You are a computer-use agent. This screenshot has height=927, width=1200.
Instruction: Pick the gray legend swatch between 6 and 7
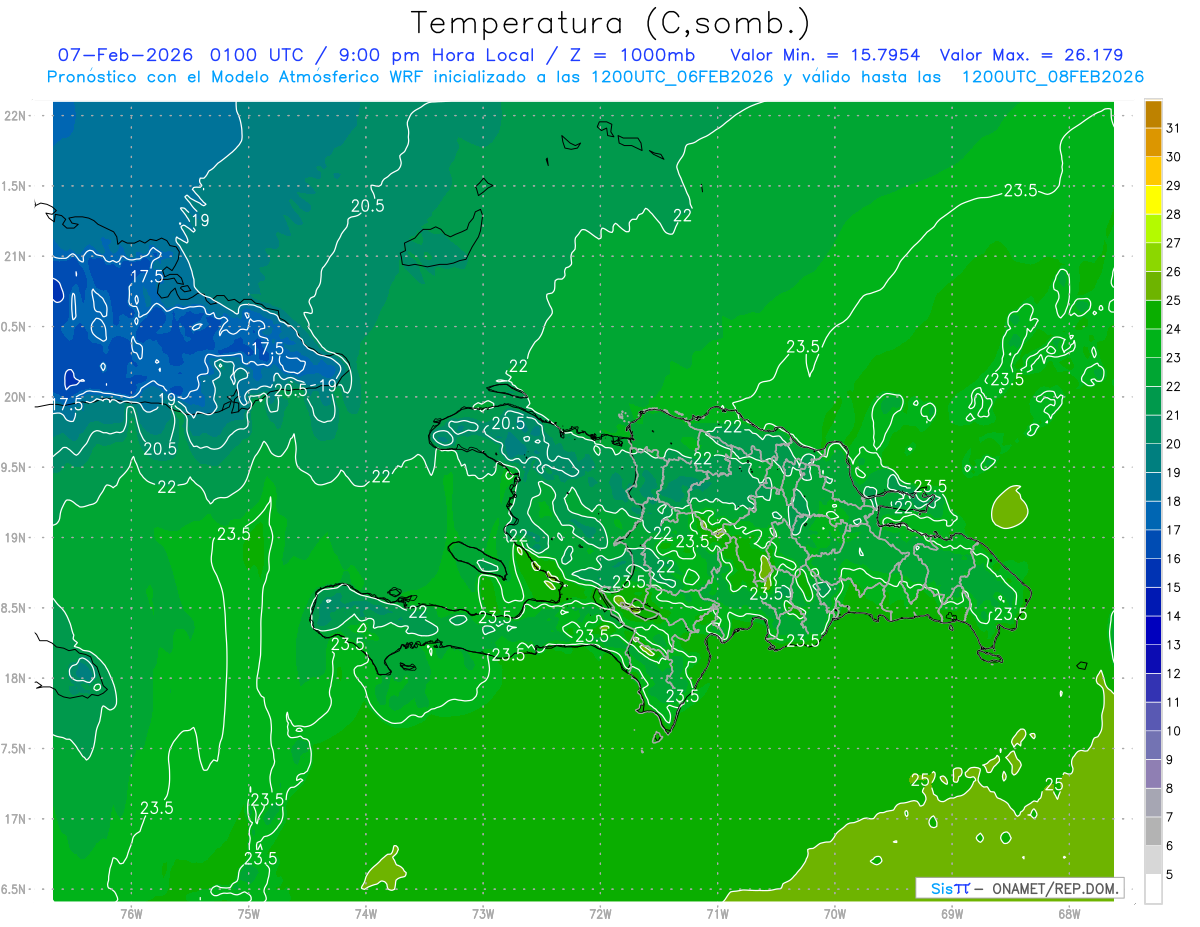click(x=1154, y=832)
